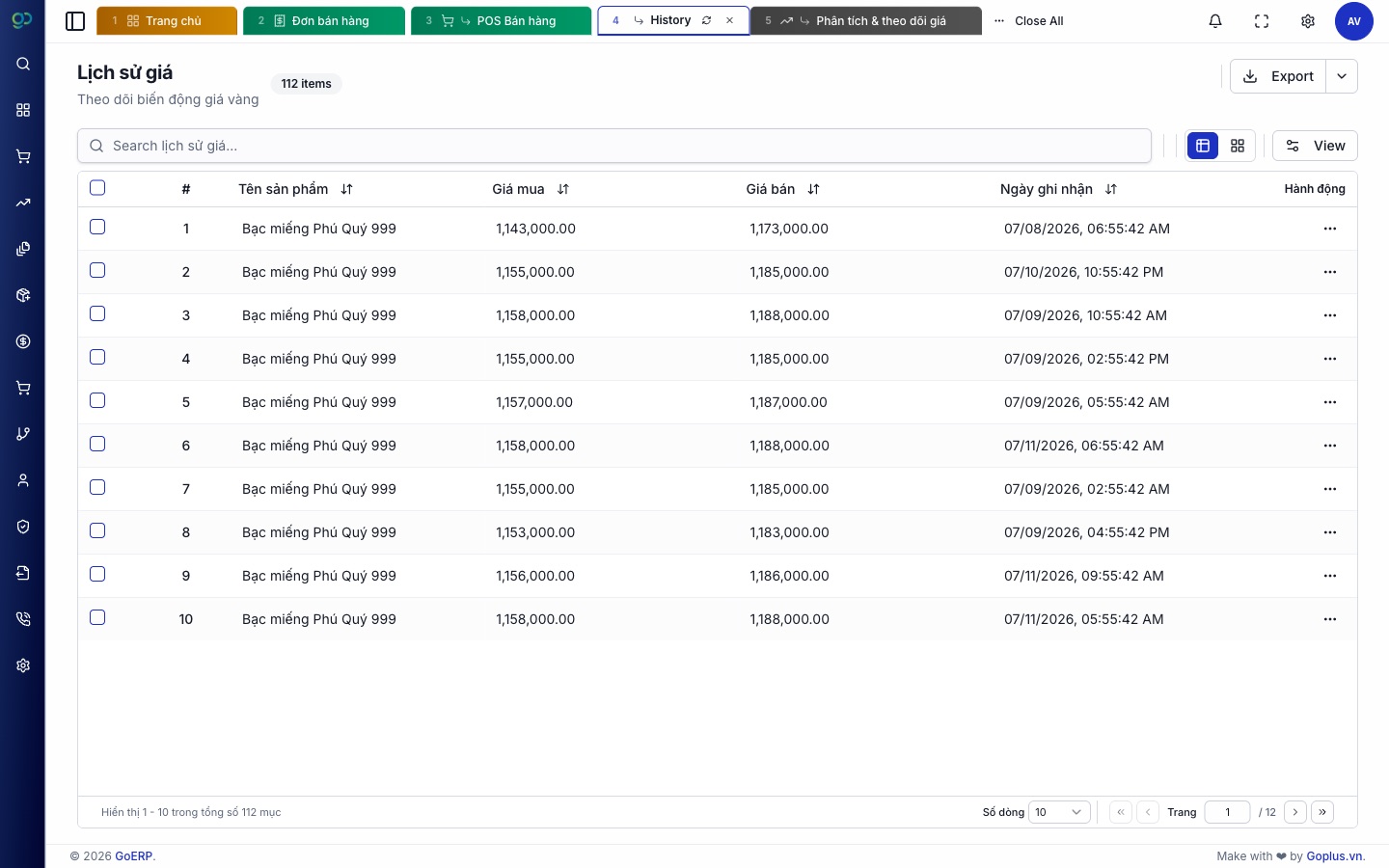Toggle the sidebar panel icon

75,21
